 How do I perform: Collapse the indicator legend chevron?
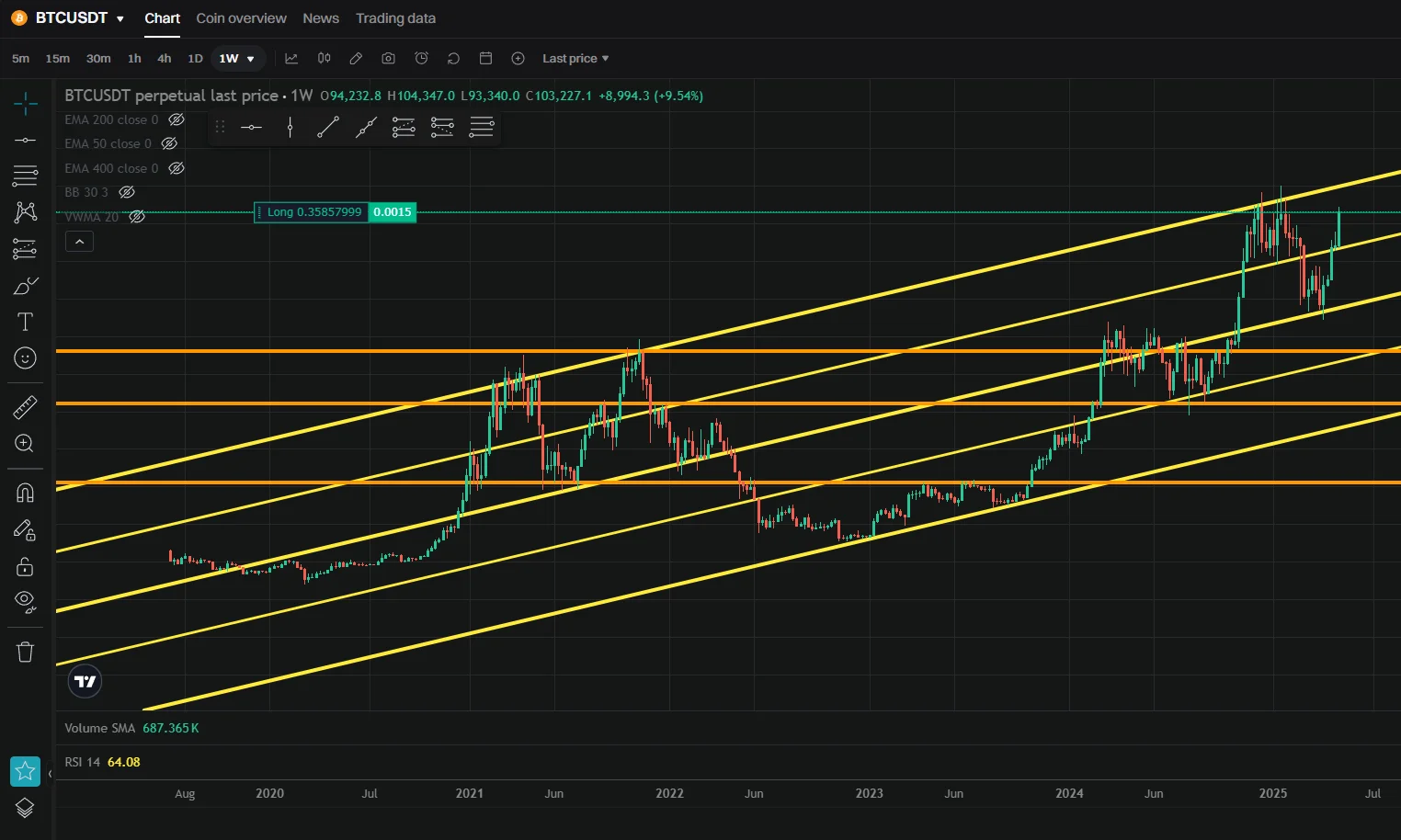coord(79,242)
